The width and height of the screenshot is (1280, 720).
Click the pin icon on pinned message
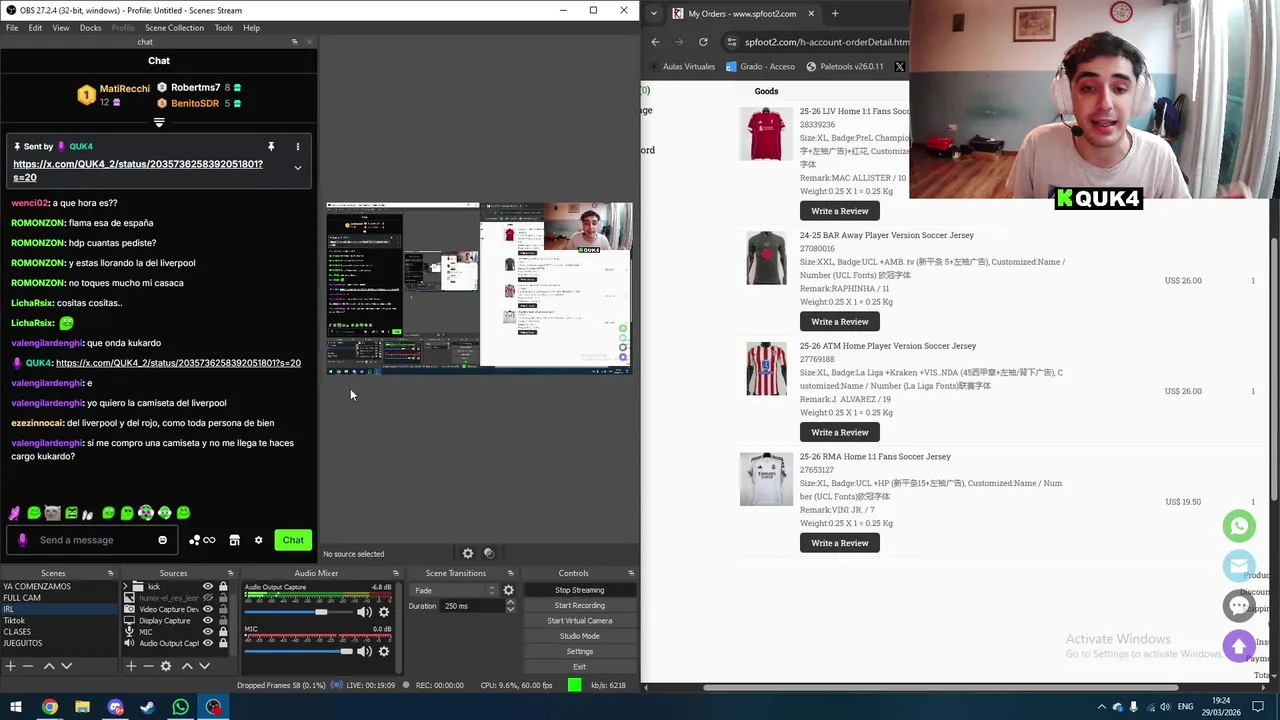pos(270,147)
